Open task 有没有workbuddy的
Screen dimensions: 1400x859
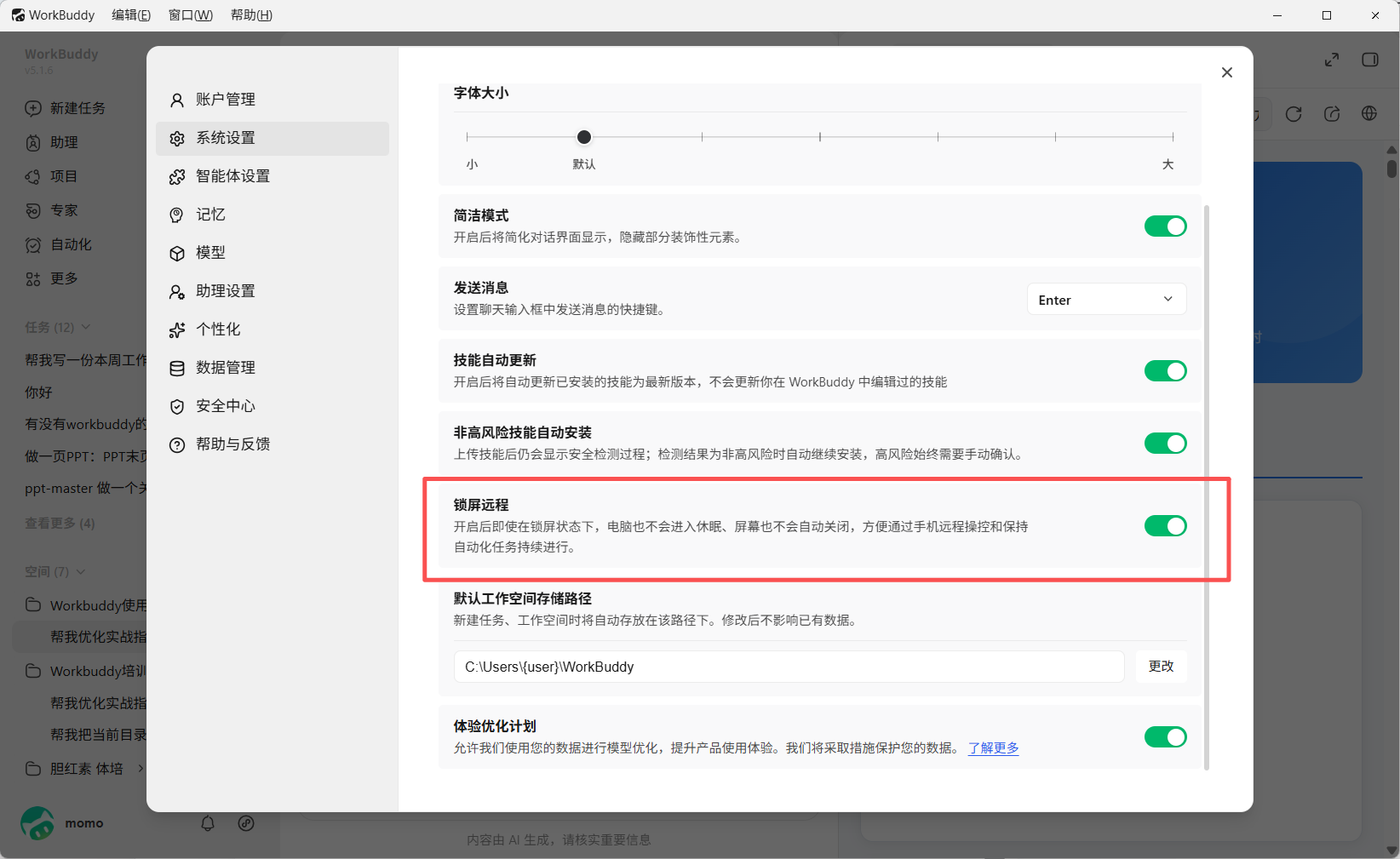pyautogui.click(x=85, y=424)
